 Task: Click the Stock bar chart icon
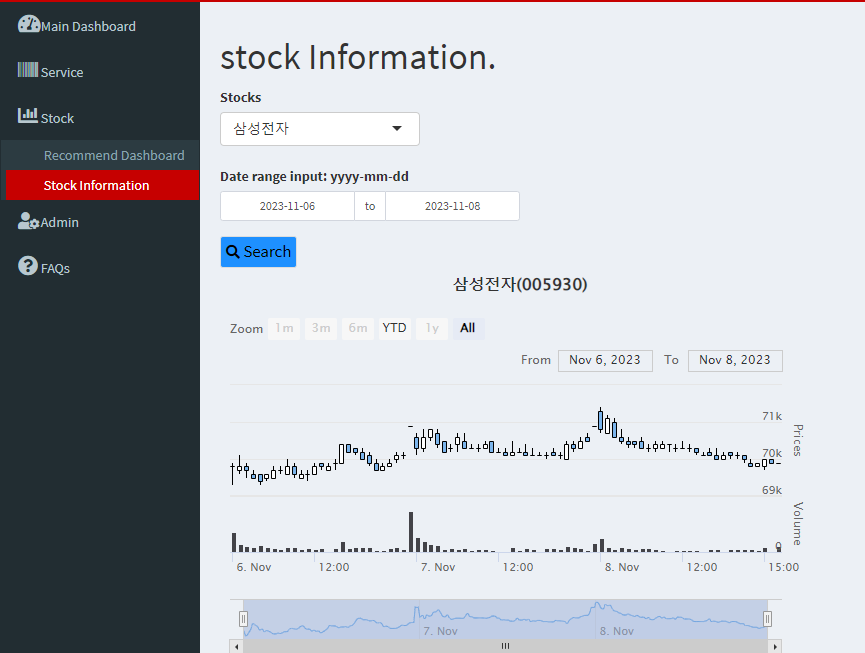(x=28, y=115)
